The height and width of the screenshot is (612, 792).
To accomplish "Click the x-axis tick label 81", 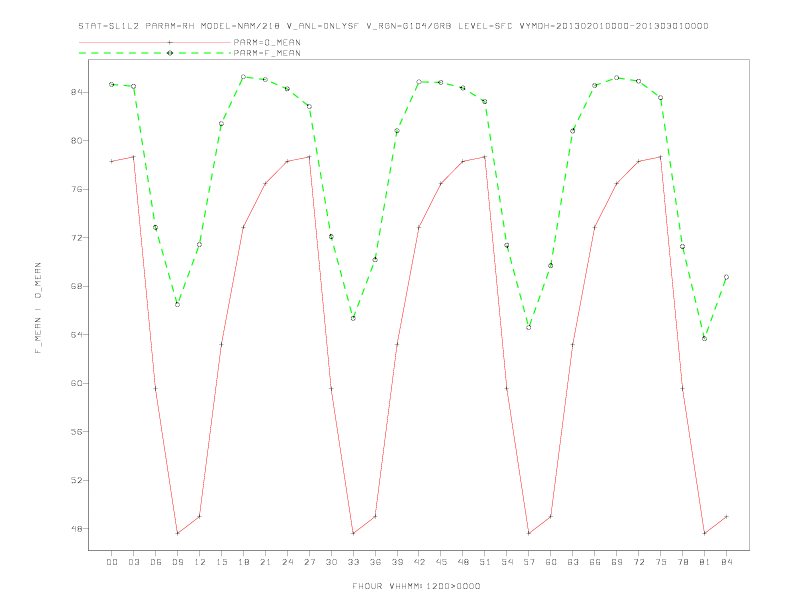I will (x=705, y=562).
